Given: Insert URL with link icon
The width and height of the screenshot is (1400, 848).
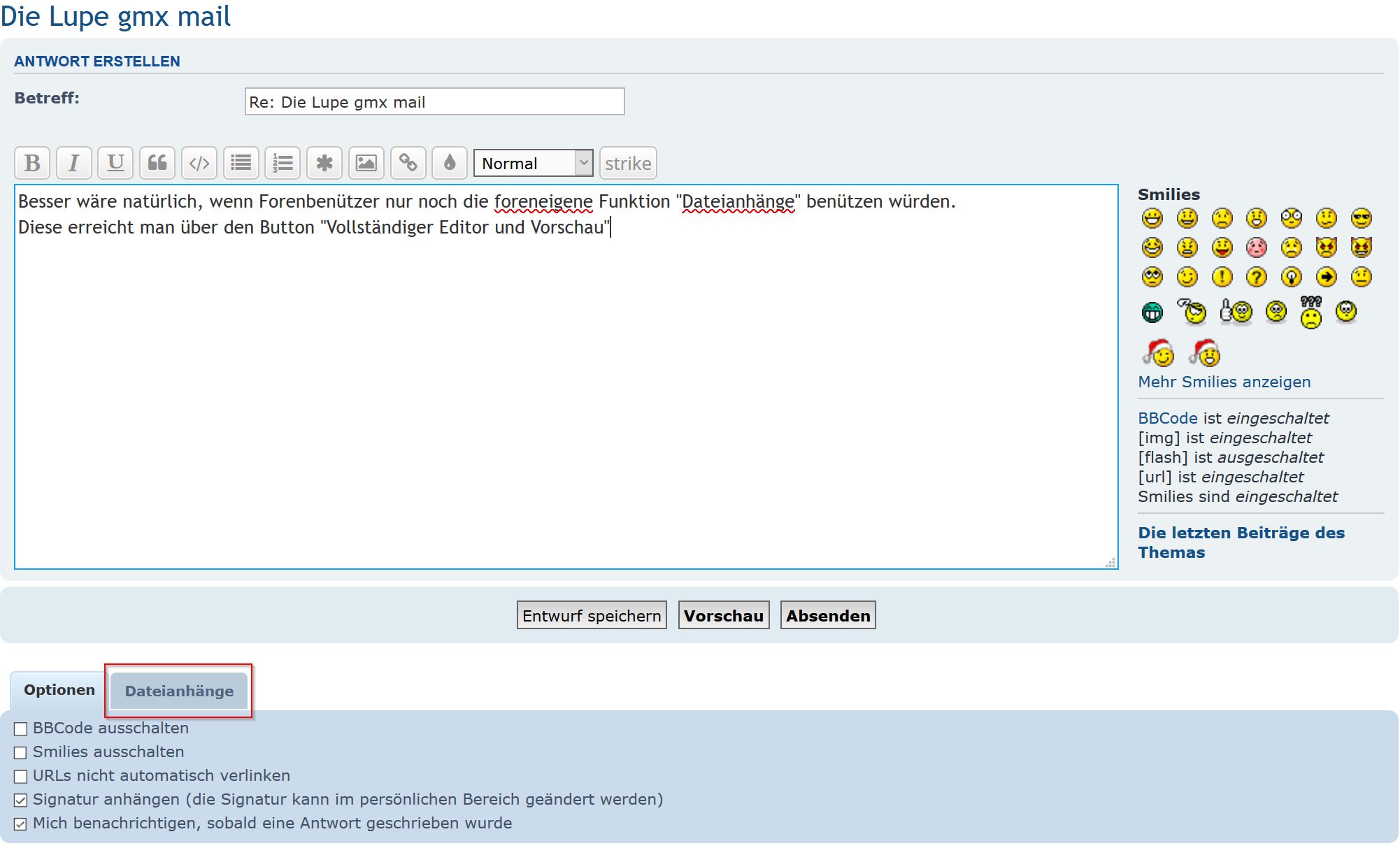Looking at the screenshot, I should pos(408,164).
